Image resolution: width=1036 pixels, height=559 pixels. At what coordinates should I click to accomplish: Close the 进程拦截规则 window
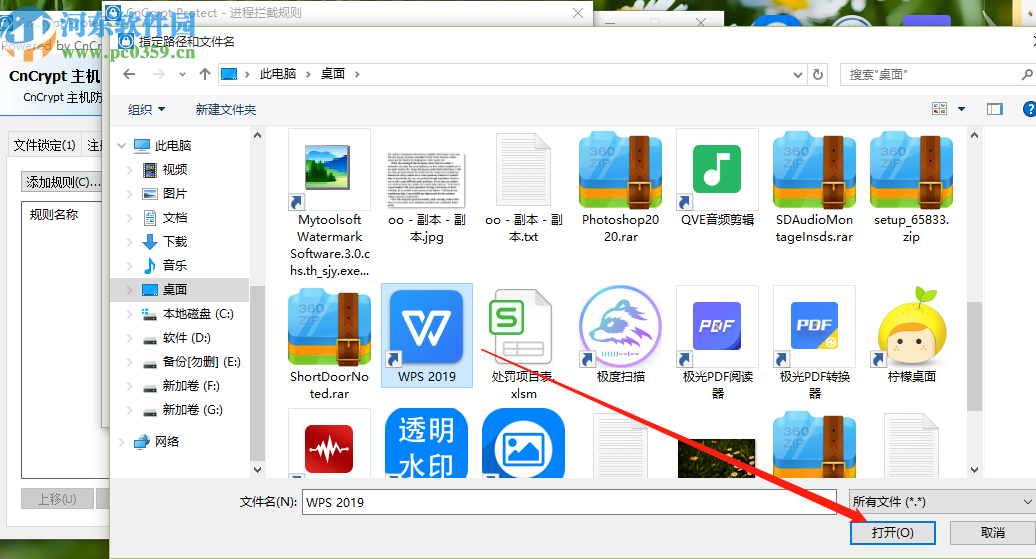point(577,13)
